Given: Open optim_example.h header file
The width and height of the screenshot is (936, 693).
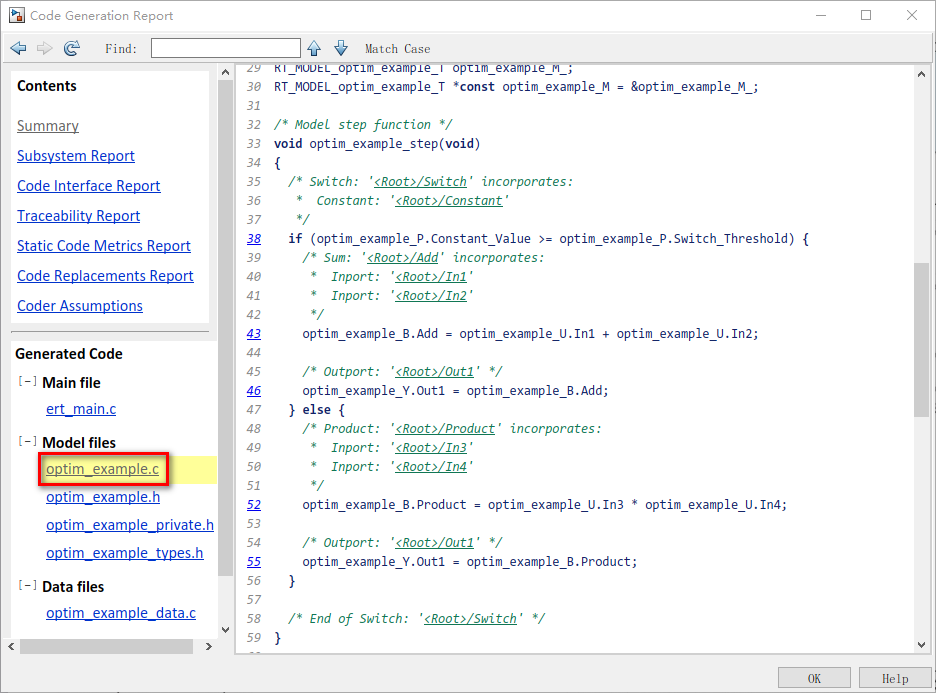Looking at the screenshot, I should coord(103,497).
